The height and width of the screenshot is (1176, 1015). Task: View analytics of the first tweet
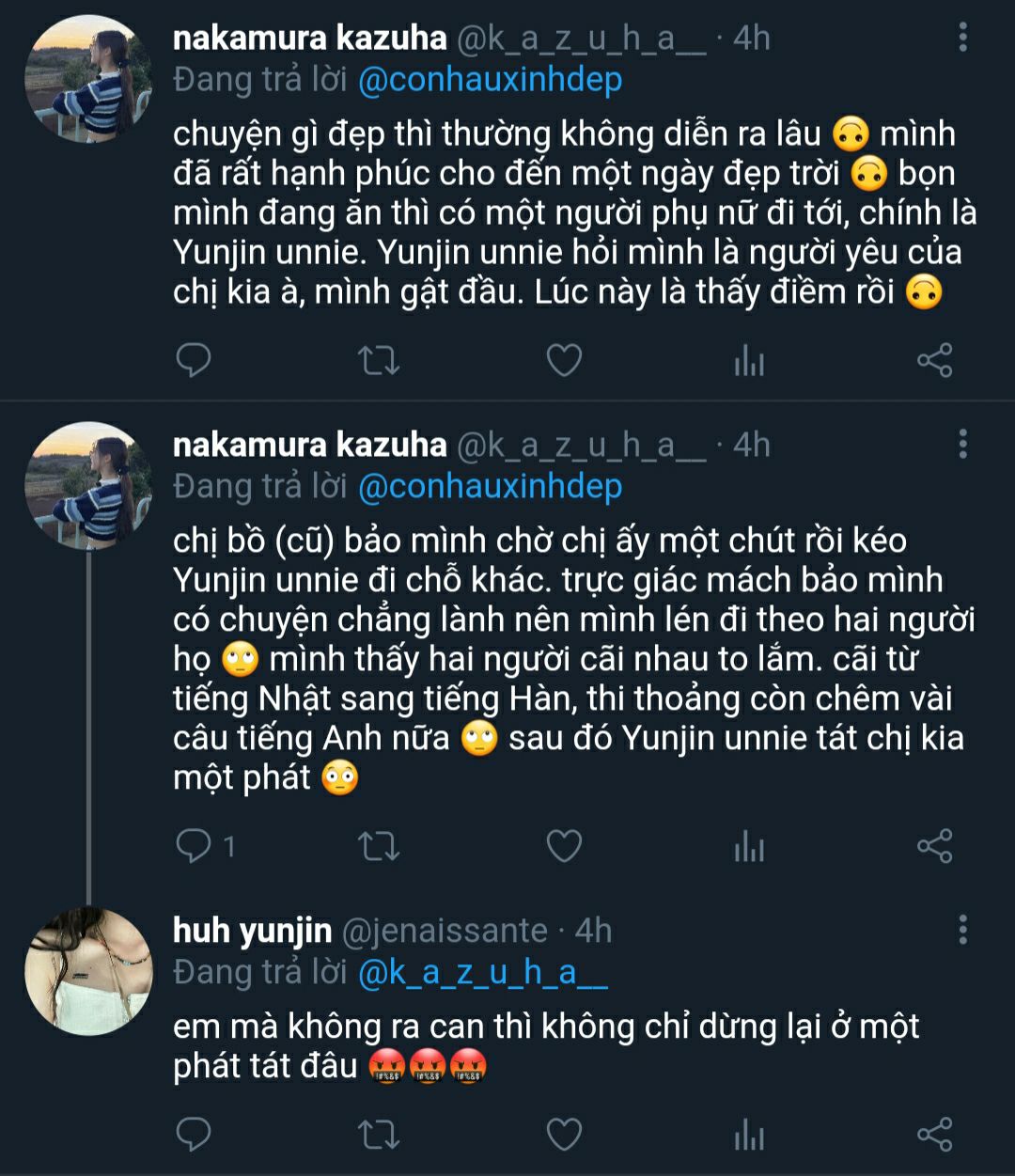point(749,361)
